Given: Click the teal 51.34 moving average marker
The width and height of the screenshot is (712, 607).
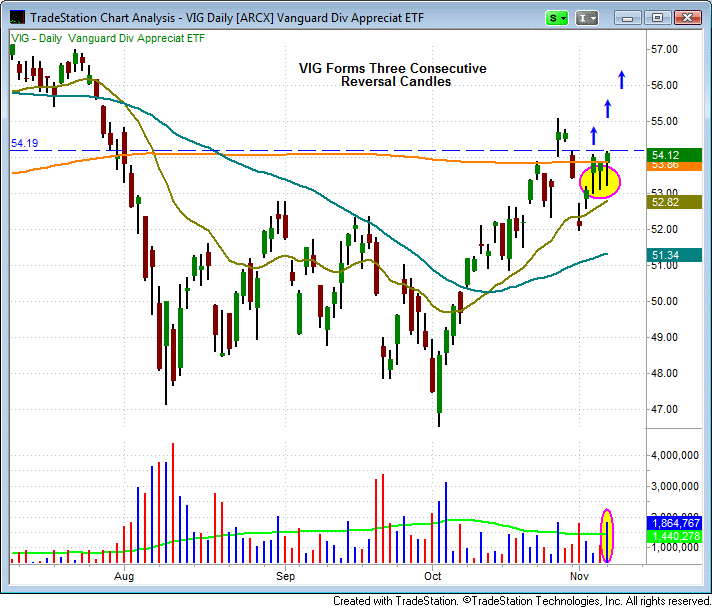Looking at the screenshot, I should [x=674, y=255].
